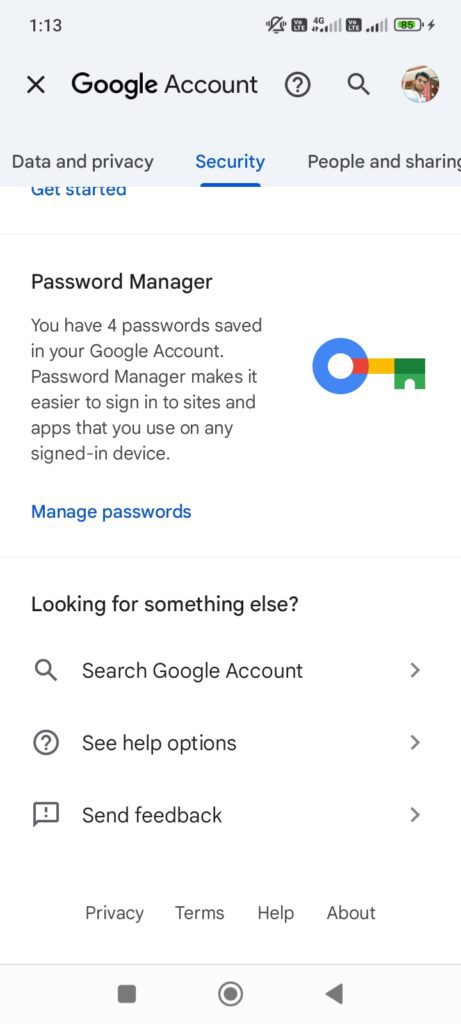
Task: Expand Send feedback chevron
Action: tap(415, 815)
